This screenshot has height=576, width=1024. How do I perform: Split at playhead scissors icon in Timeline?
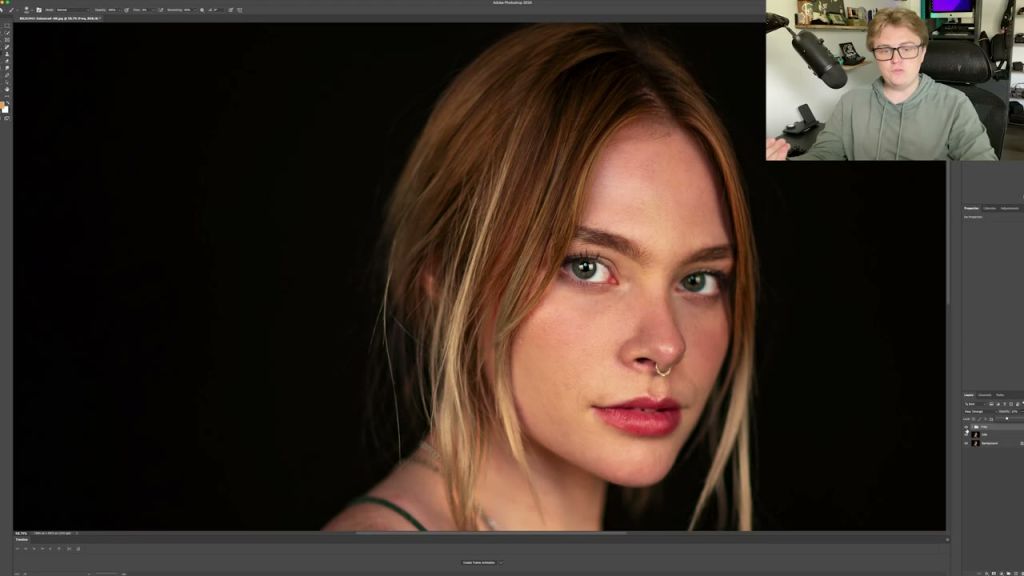(69, 549)
